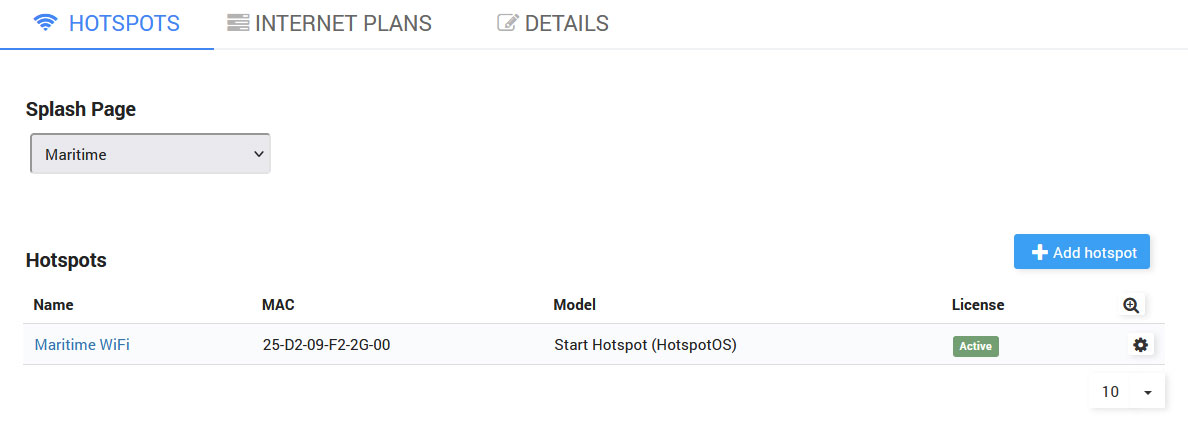Click the pencil edit icon beside Details
Screen dimensions: 1188x432
coord(508,23)
